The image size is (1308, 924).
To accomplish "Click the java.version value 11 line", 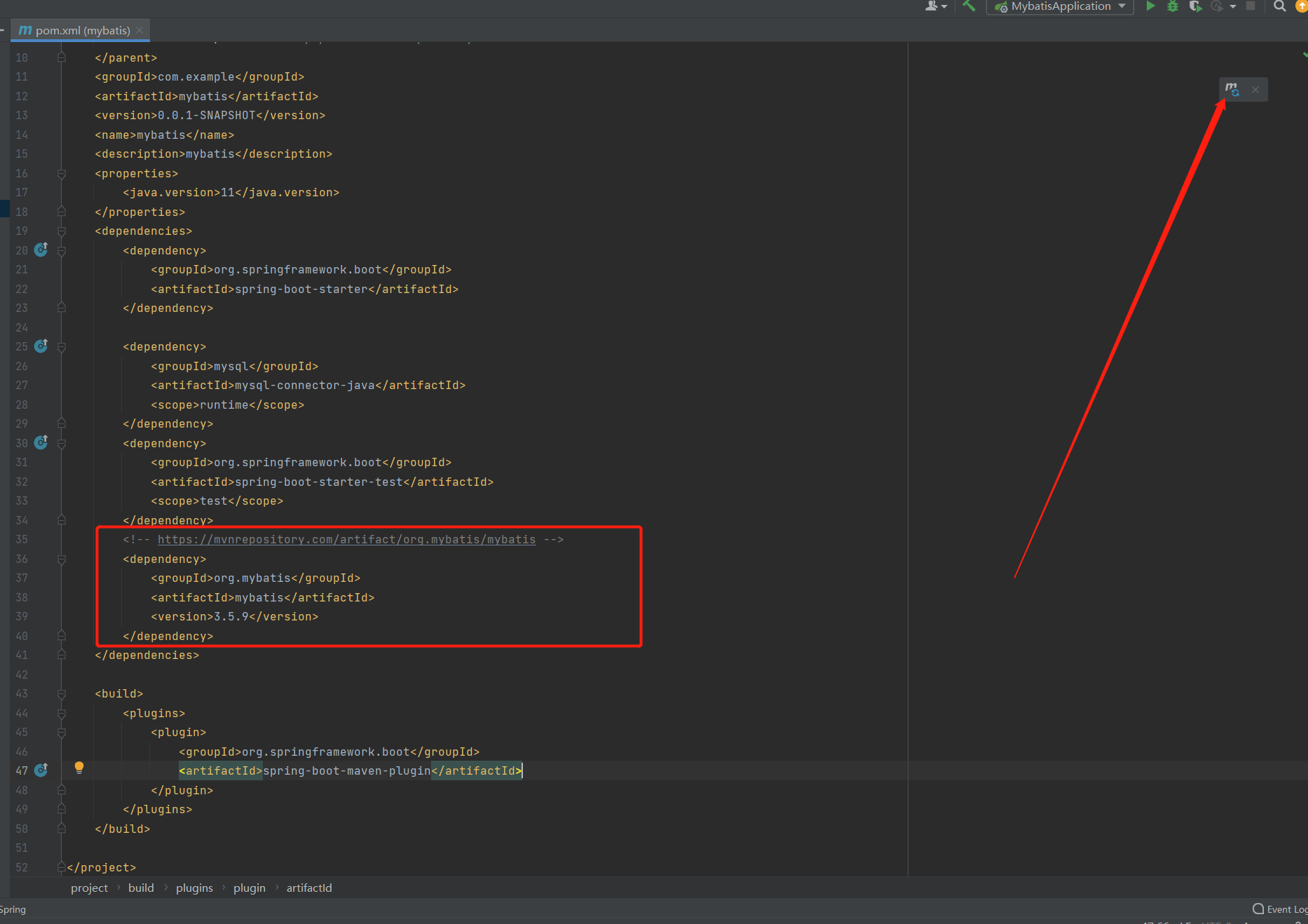I will coord(231,192).
